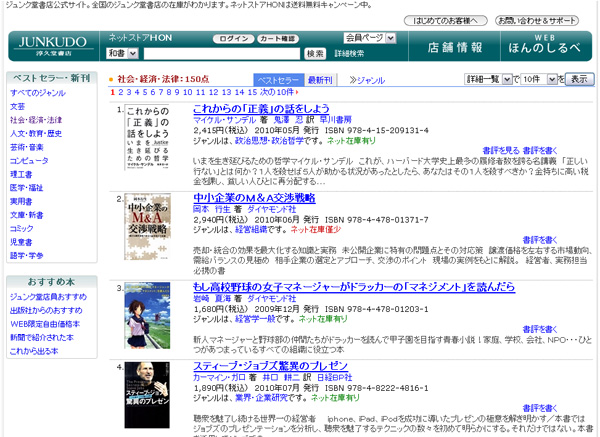Select 人文・教育・歴史 genre

point(36,134)
